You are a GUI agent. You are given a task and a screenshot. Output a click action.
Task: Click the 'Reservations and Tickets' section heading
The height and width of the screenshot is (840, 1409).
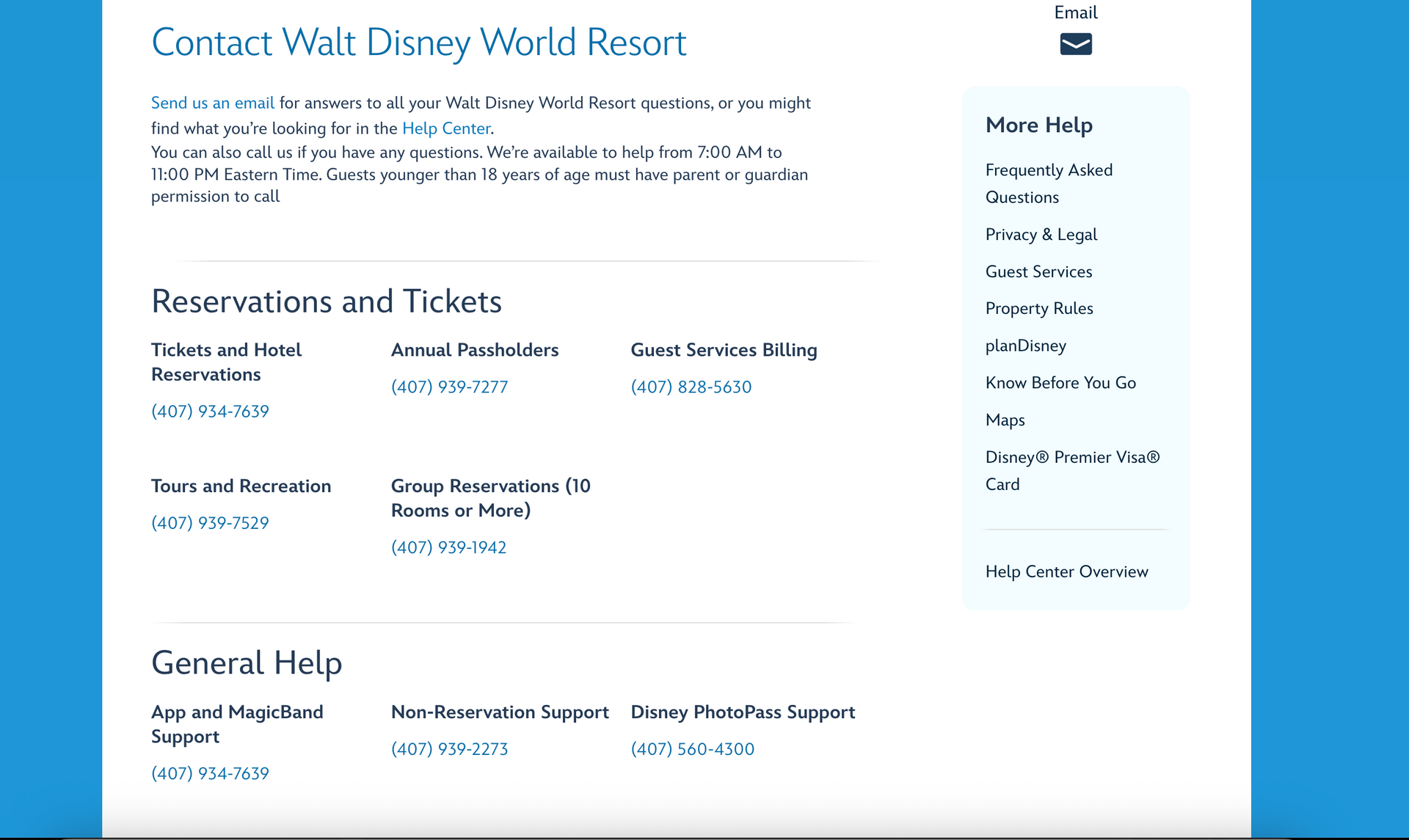[327, 302]
